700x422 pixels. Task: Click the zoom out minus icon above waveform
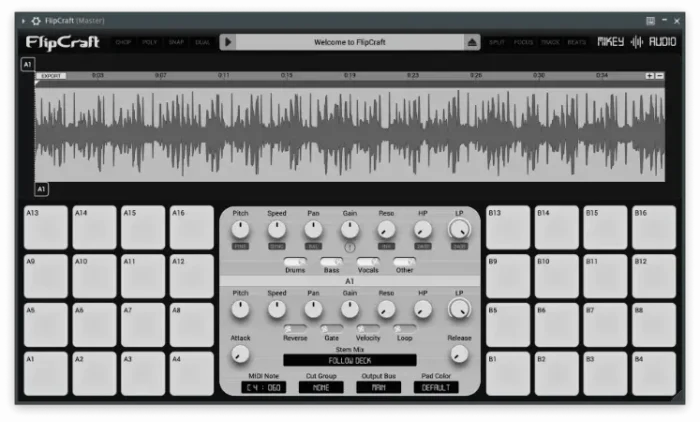pos(659,76)
